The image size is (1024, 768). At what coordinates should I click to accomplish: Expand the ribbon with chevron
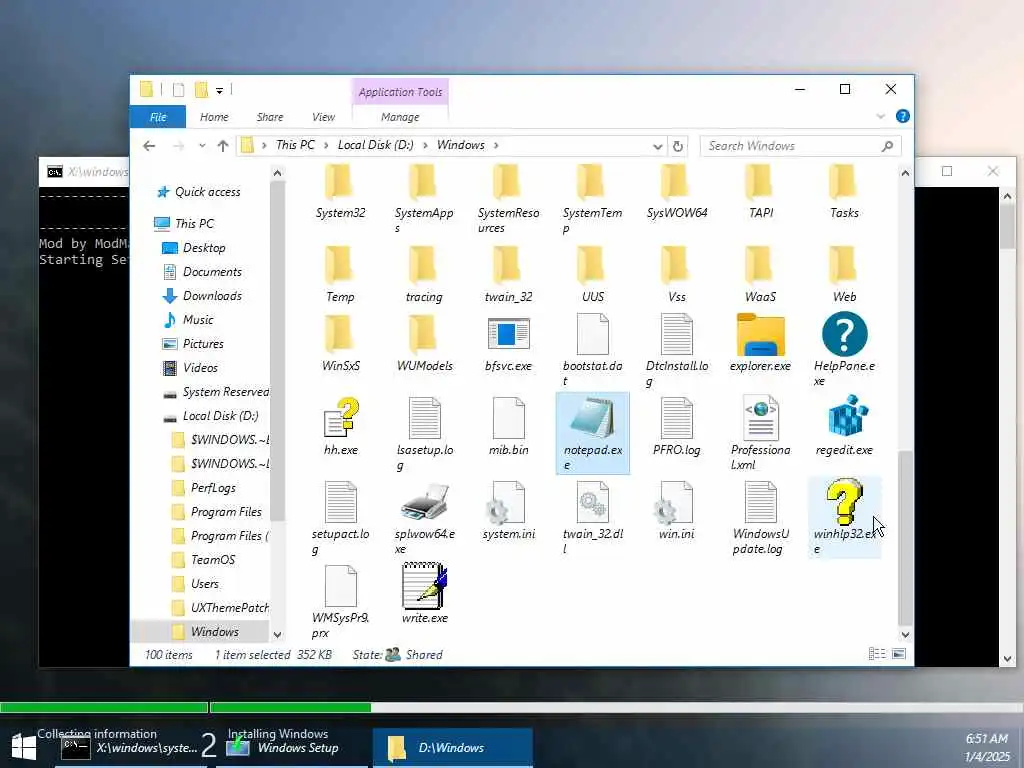(x=880, y=116)
